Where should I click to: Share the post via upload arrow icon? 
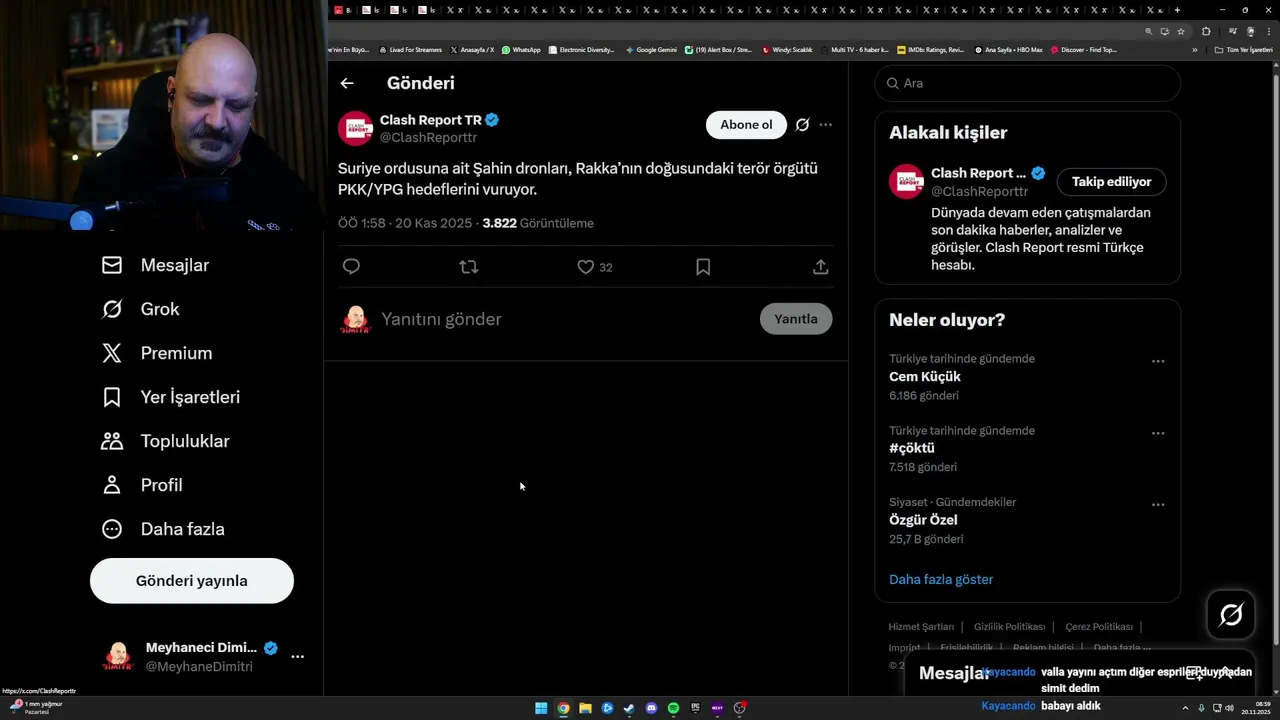tap(820, 267)
